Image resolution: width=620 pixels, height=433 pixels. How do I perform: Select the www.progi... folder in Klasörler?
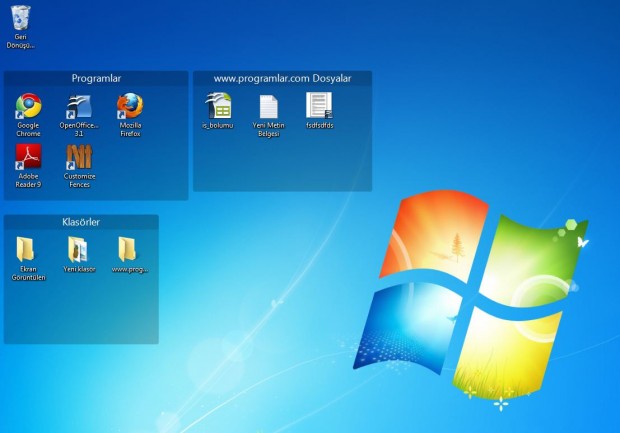(x=129, y=249)
